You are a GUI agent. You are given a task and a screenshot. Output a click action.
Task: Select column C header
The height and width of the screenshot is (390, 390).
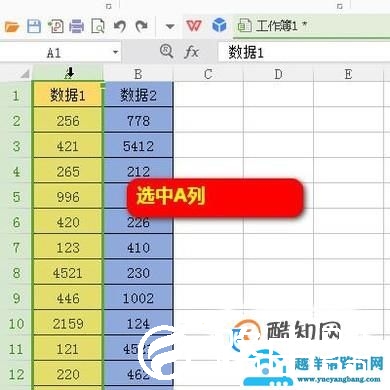tap(208, 74)
